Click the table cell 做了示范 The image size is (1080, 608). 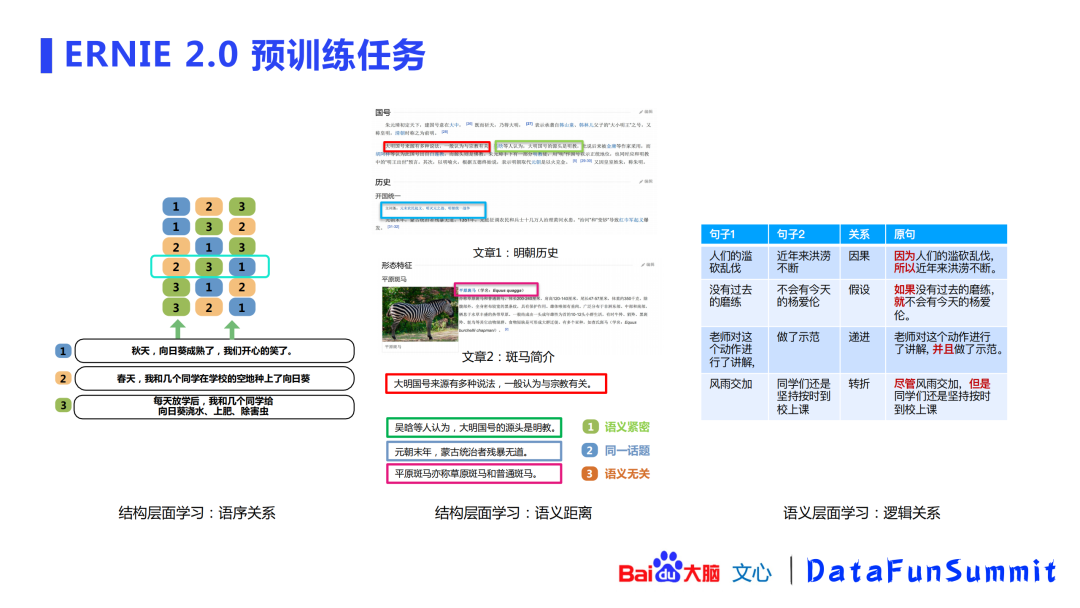click(804, 349)
